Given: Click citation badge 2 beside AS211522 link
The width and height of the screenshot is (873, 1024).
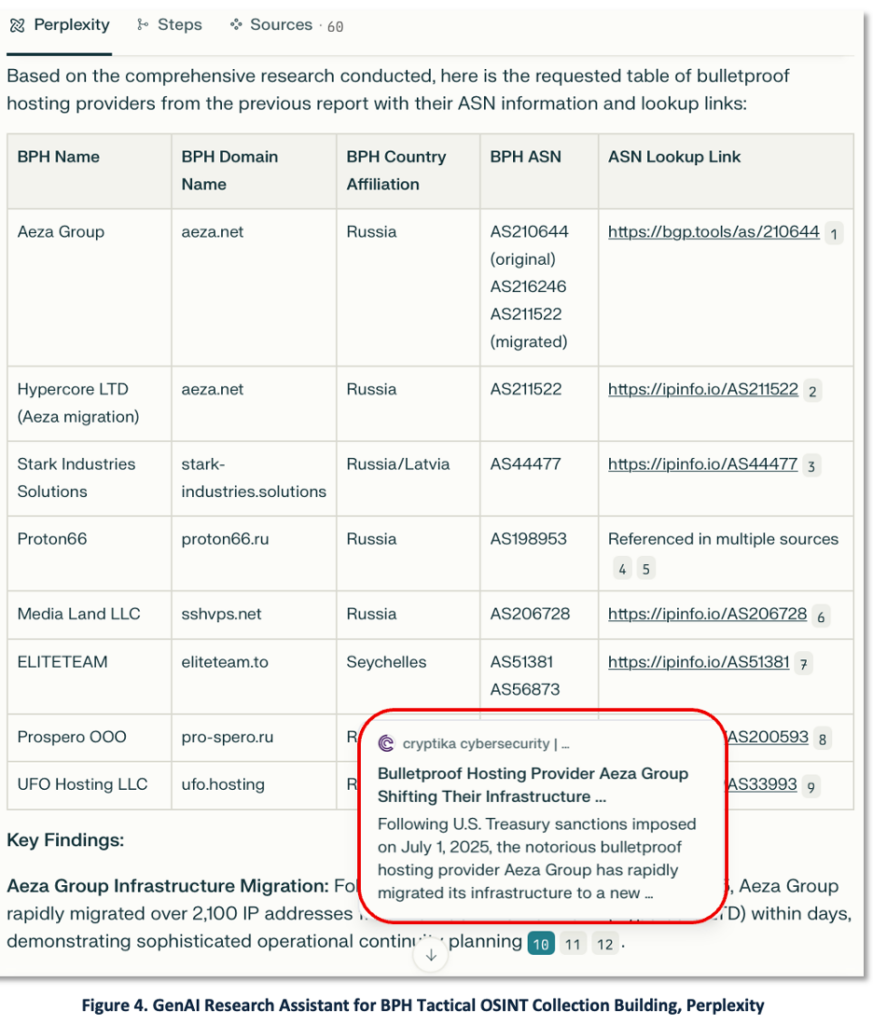Looking at the screenshot, I should pos(812,392).
